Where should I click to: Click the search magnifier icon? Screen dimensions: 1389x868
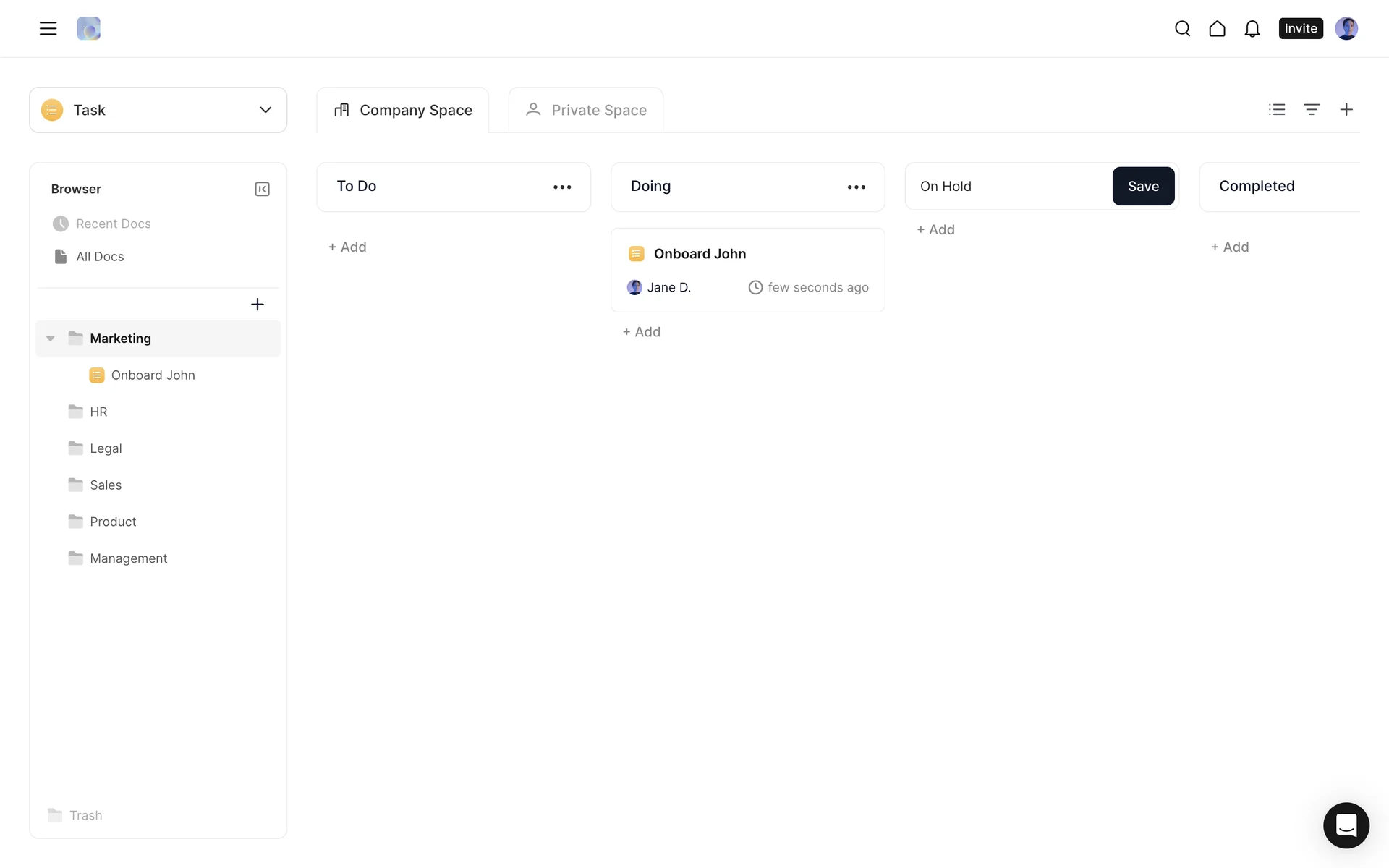pyautogui.click(x=1182, y=28)
